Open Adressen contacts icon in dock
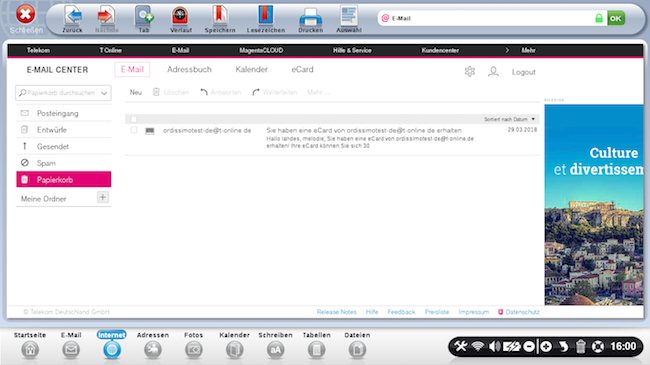 (153, 350)
